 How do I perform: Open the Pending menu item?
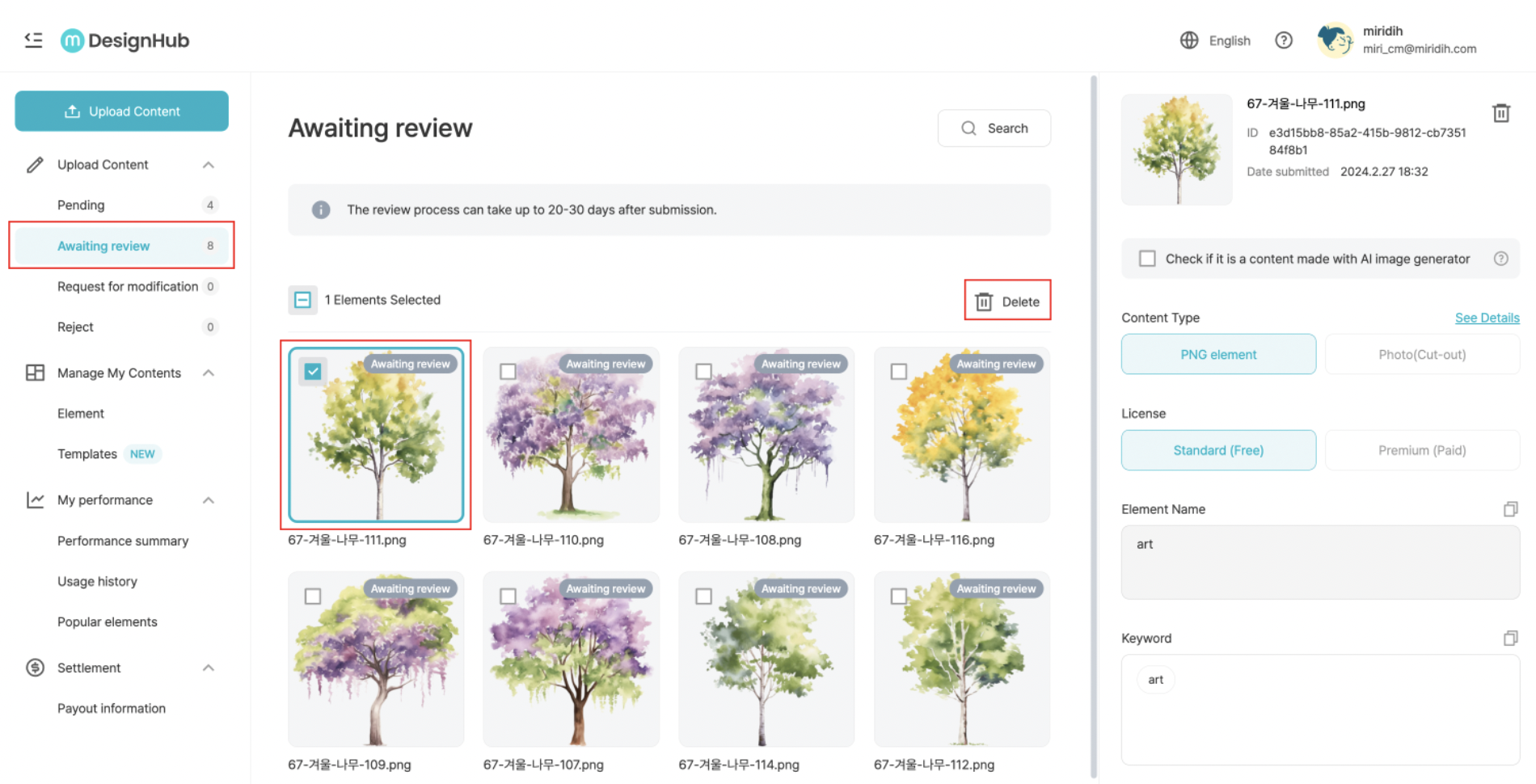click(x=81, y=205)
